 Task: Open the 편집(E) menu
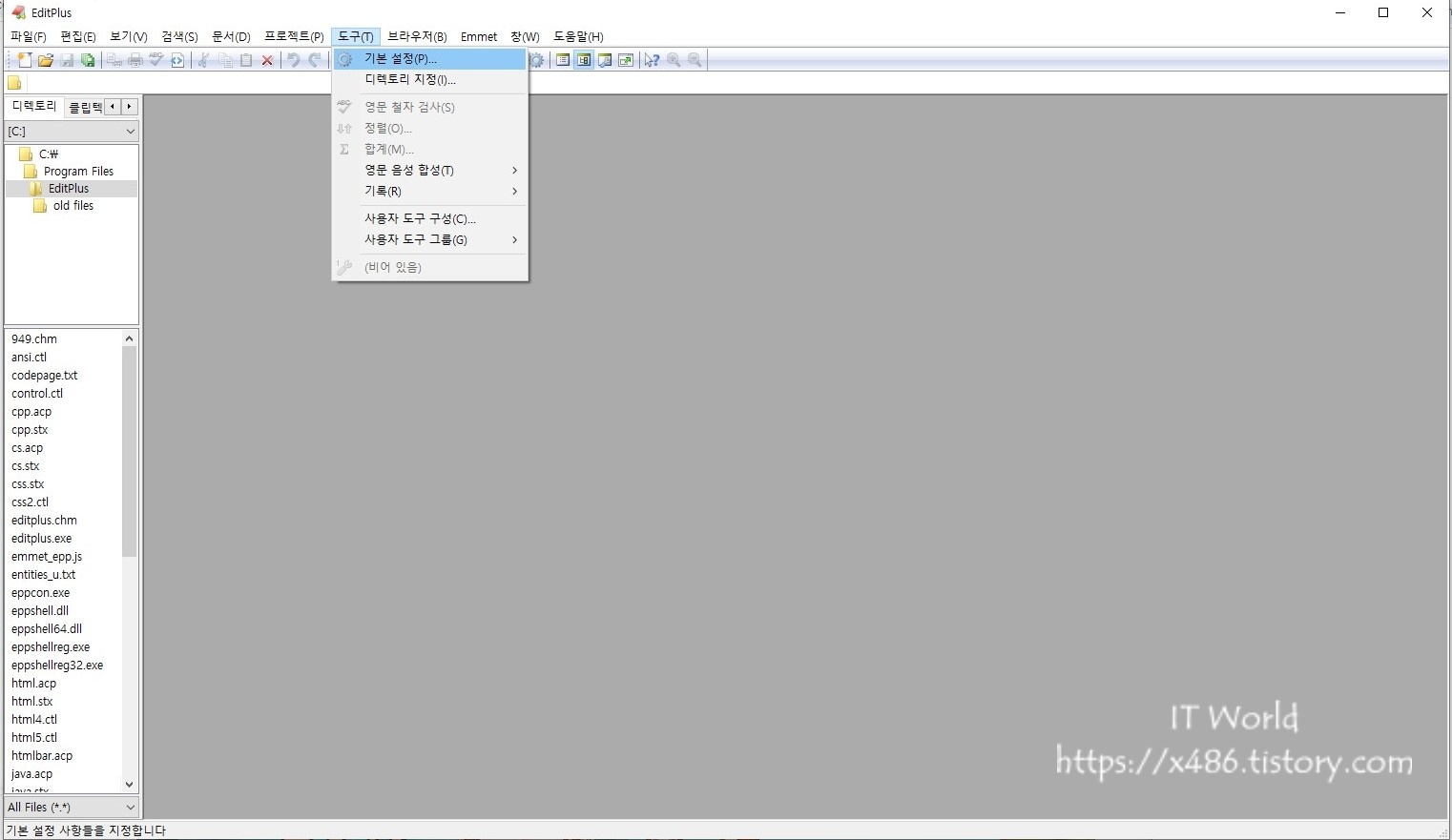78,36
